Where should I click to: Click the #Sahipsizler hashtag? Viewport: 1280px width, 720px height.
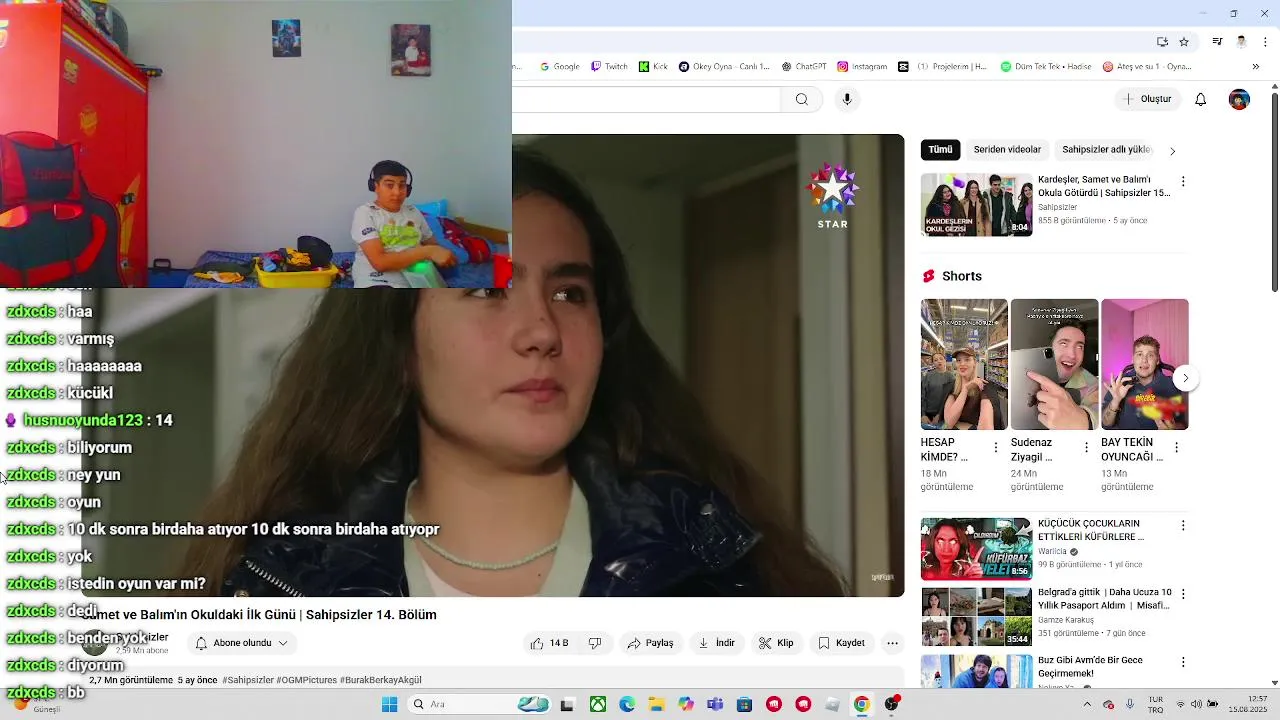point(248,680)
